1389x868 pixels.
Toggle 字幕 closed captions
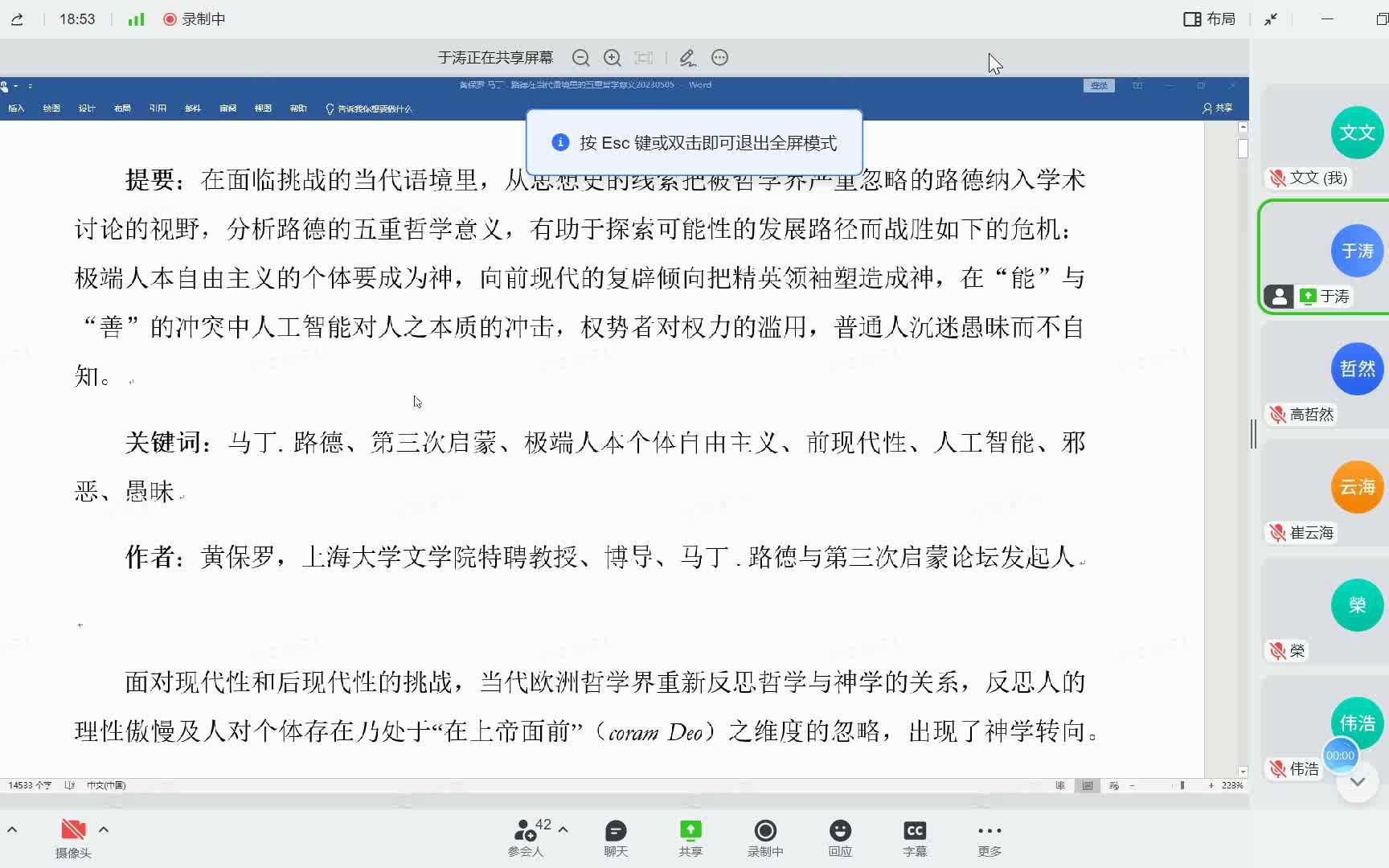click(x=915, y=838)
